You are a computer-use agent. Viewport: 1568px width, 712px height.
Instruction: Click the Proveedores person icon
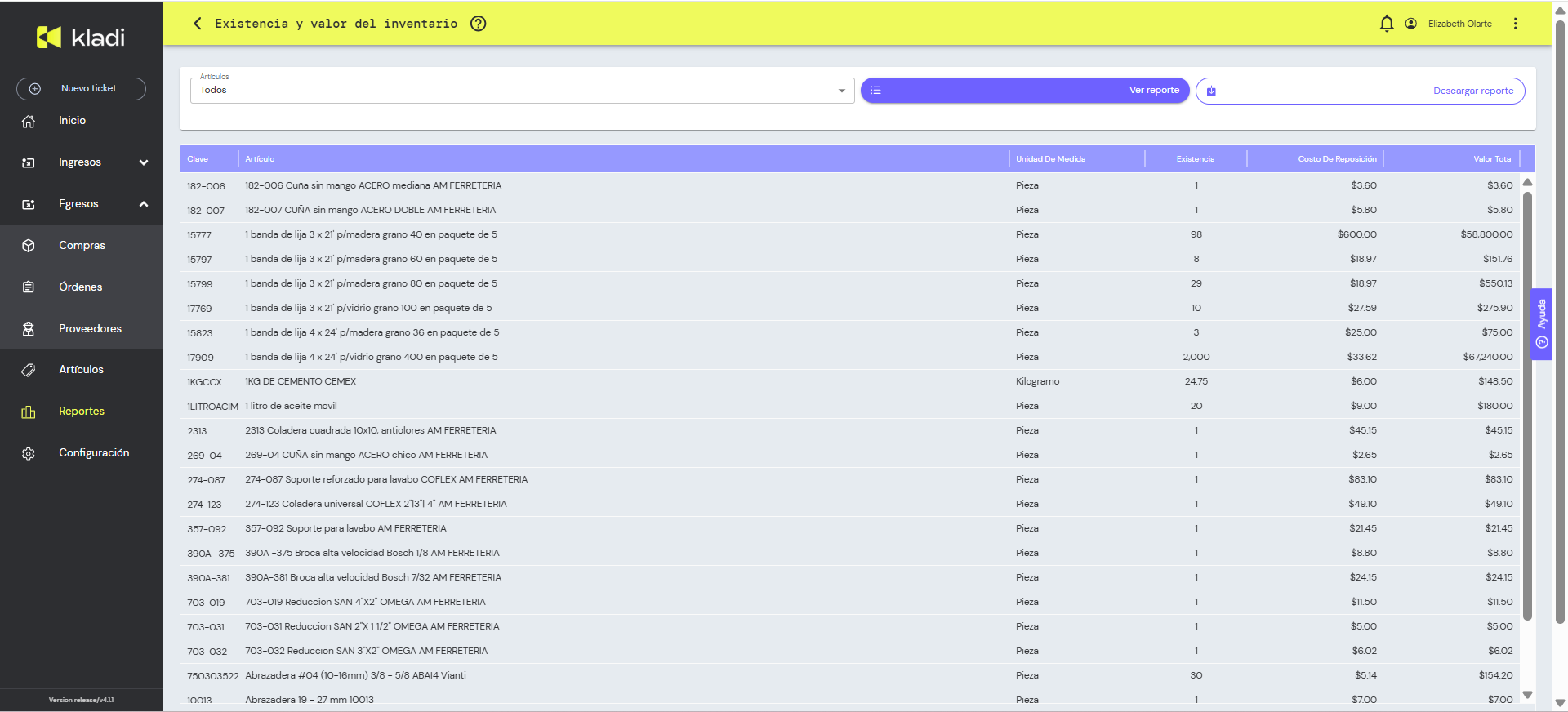point(29,329)
